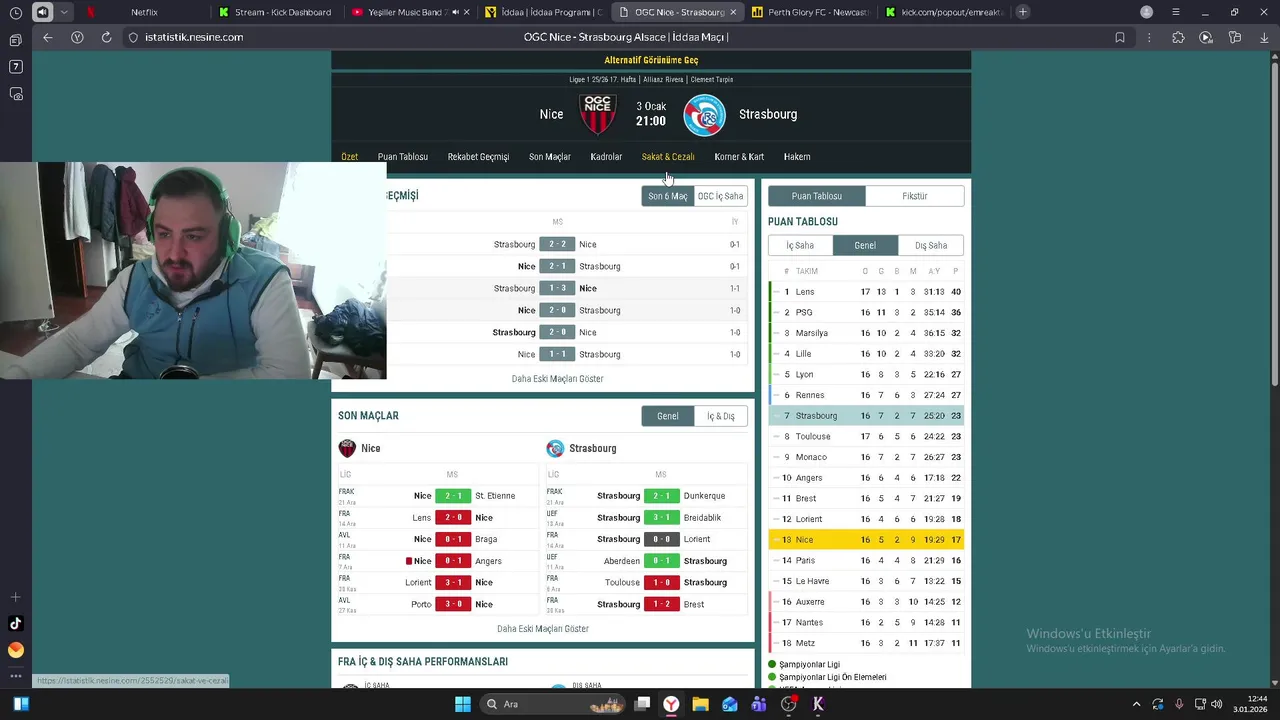1280x720 pixels.
Task: Switch to Stream - Kick Dashboard tab
Action: (x=276, y=12)
